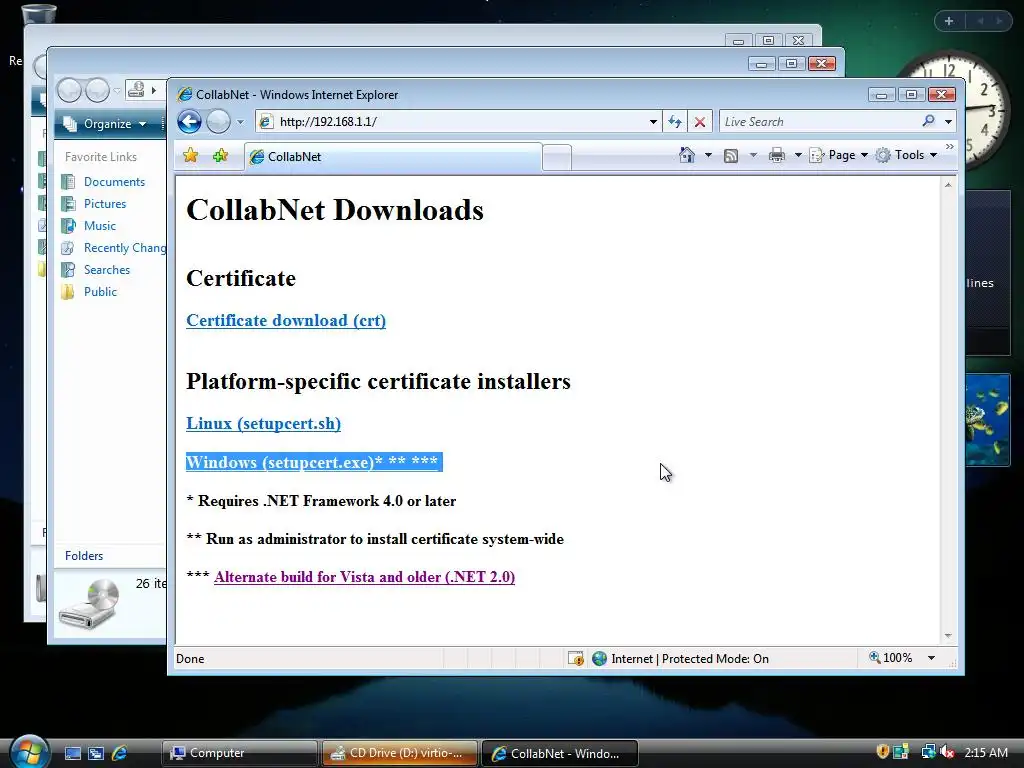Switch to Computer taskbar button
Screen dimensions: 1024x768
tap(239, 754)
